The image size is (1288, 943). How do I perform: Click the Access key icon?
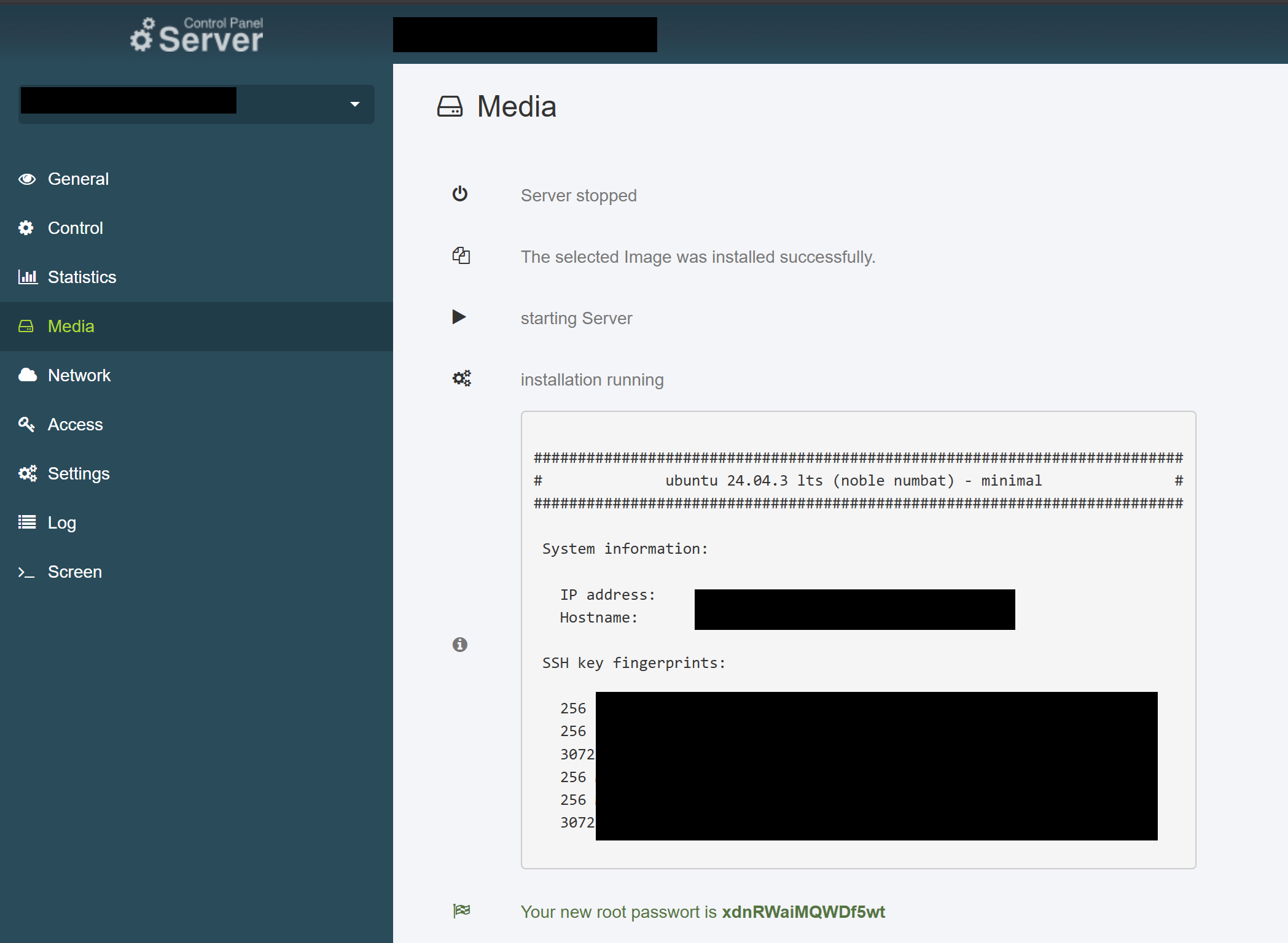26,424
